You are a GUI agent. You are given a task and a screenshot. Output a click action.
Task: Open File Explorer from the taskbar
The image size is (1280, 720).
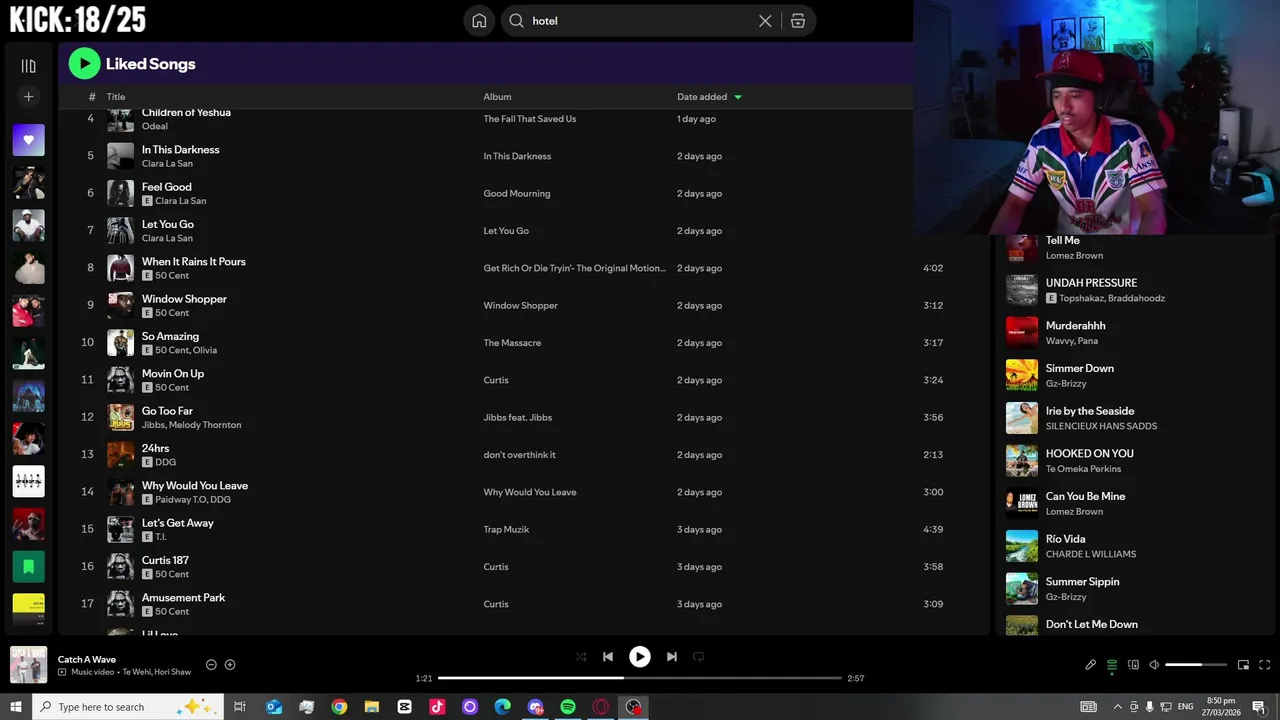point(372,707)
